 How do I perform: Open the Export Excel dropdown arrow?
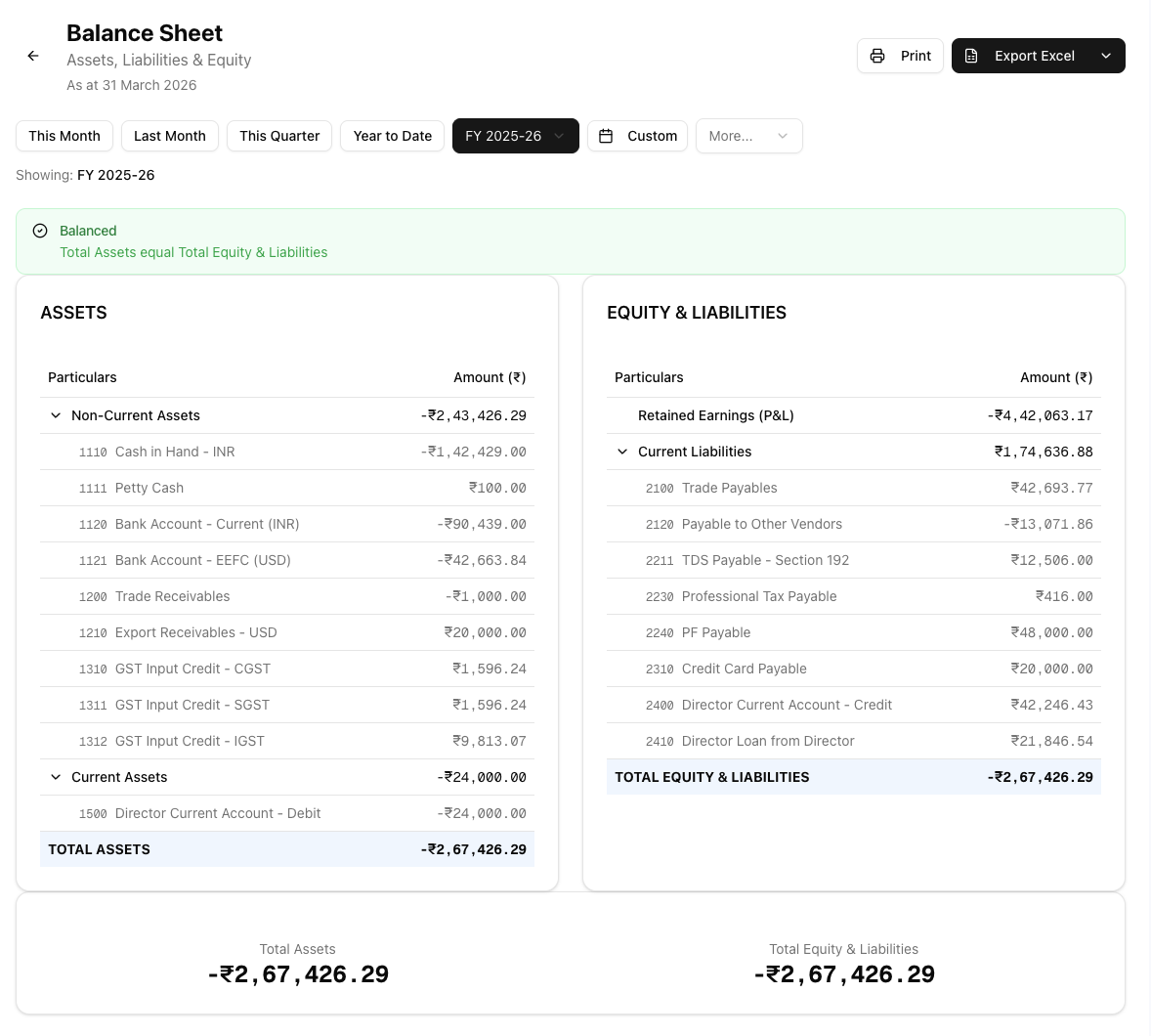[x=1106, y=56]
